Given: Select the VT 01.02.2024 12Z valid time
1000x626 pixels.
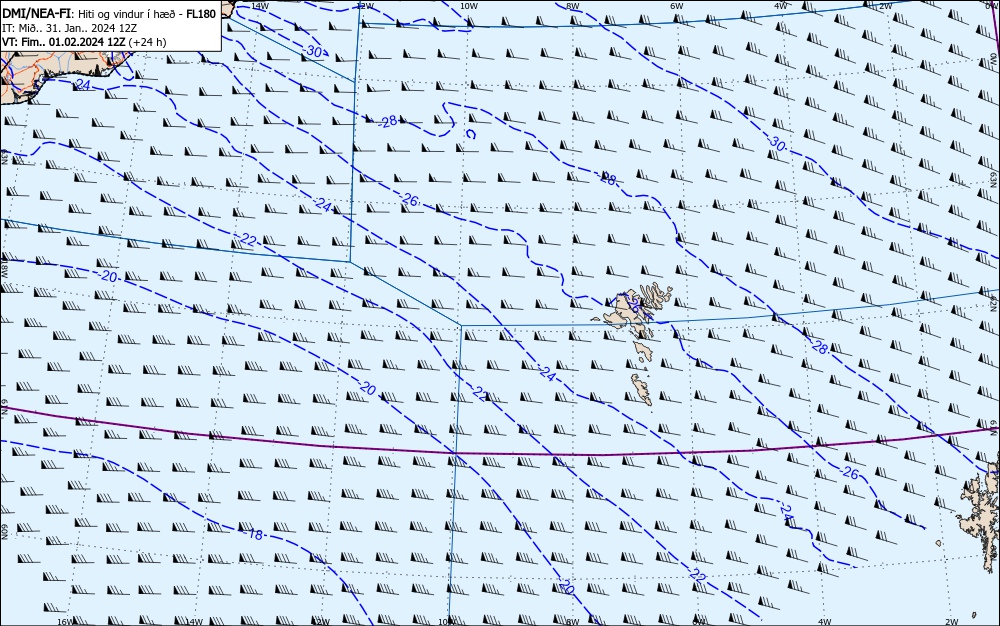Looking at the screenshot, I should tap(64, 42).
